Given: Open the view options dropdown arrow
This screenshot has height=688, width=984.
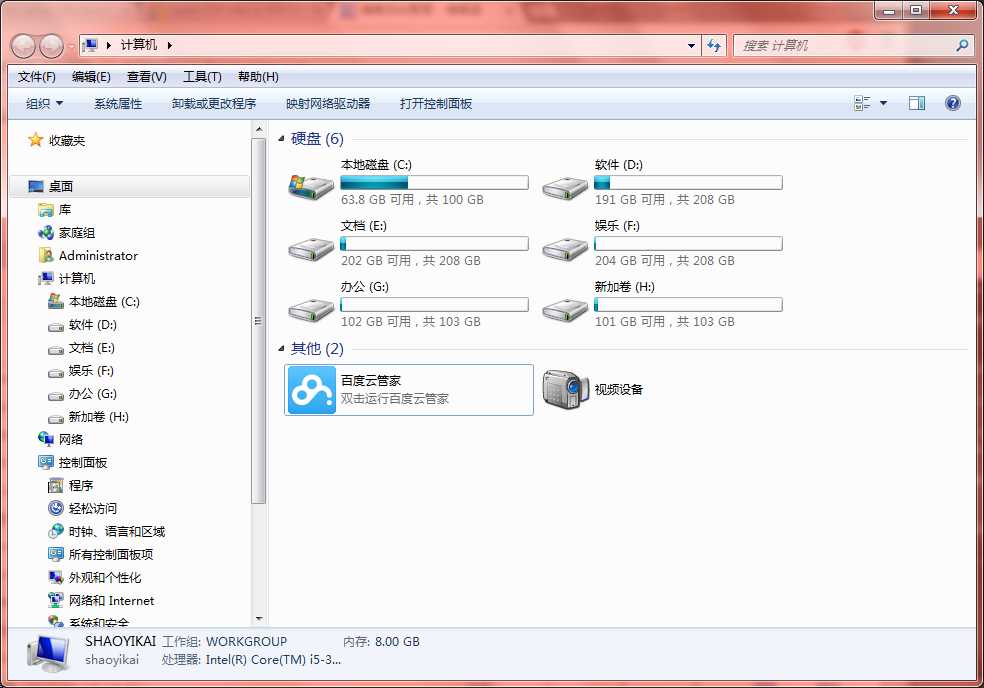Looking at the screenshot, I should coord(884,103).
